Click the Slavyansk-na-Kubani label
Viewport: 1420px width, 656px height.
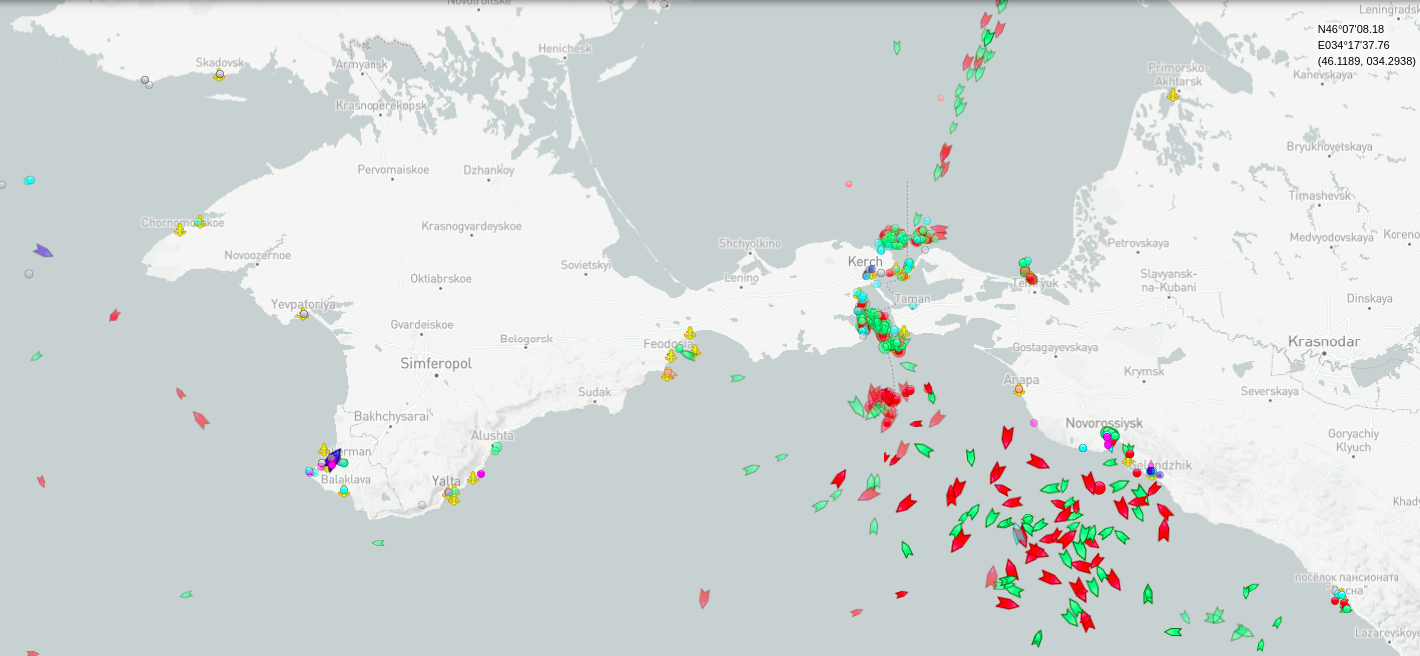(x=1168, y=280)
